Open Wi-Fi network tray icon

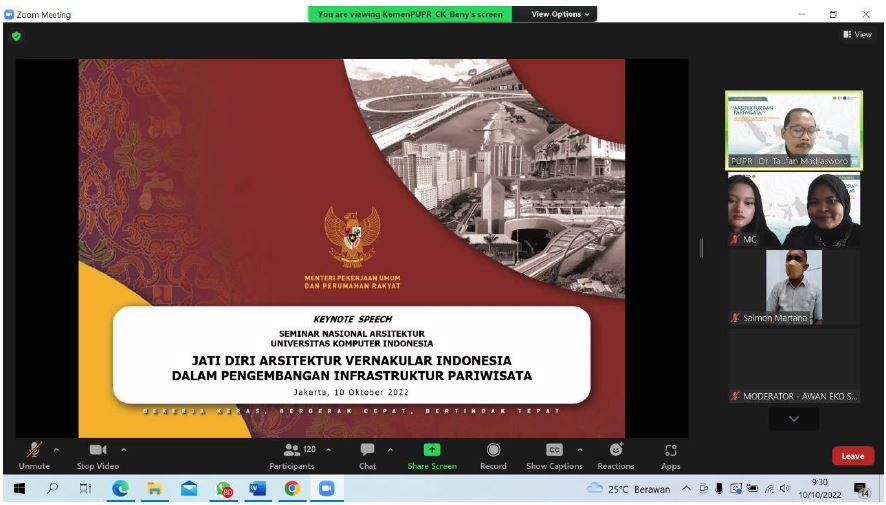coord(769,488)
